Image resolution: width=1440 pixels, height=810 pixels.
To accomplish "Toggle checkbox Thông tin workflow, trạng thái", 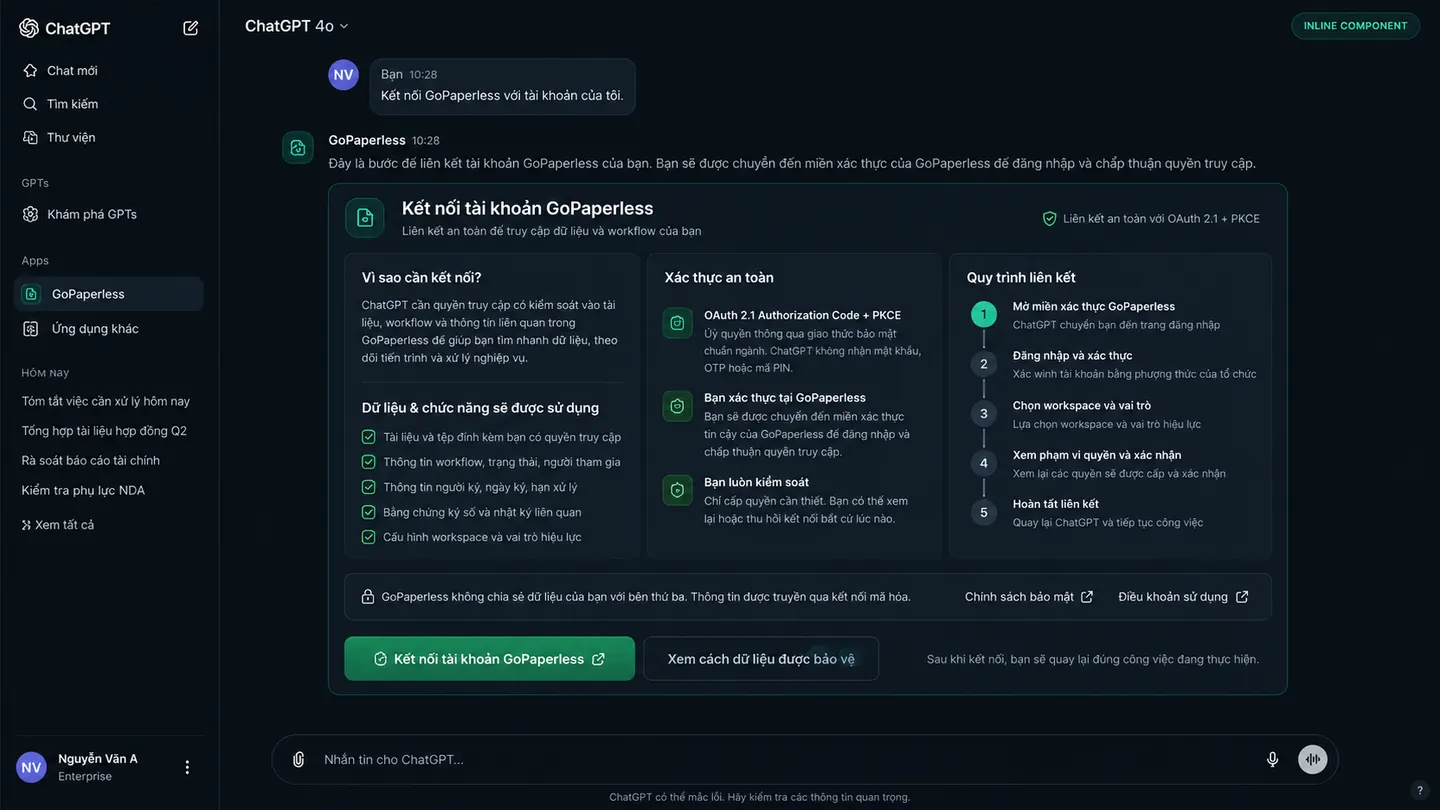I will coord(368,462).
